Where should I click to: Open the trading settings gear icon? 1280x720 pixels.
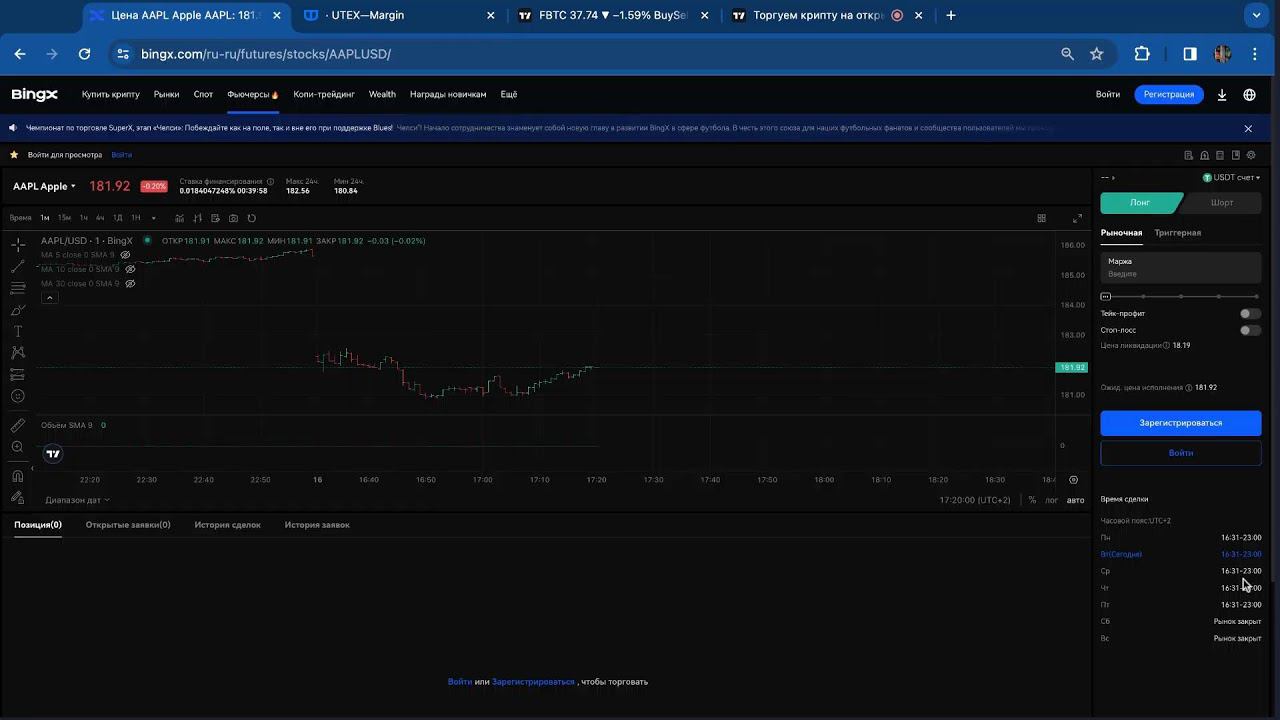pos(1251,155)
